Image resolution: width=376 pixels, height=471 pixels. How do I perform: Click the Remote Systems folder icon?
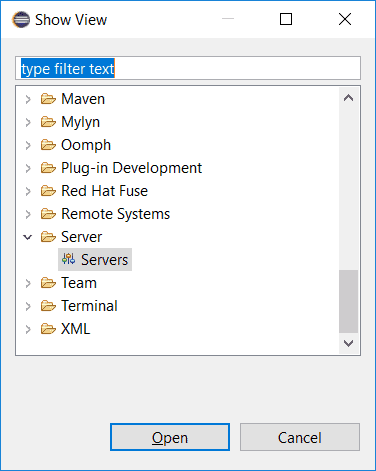[48, 214]
